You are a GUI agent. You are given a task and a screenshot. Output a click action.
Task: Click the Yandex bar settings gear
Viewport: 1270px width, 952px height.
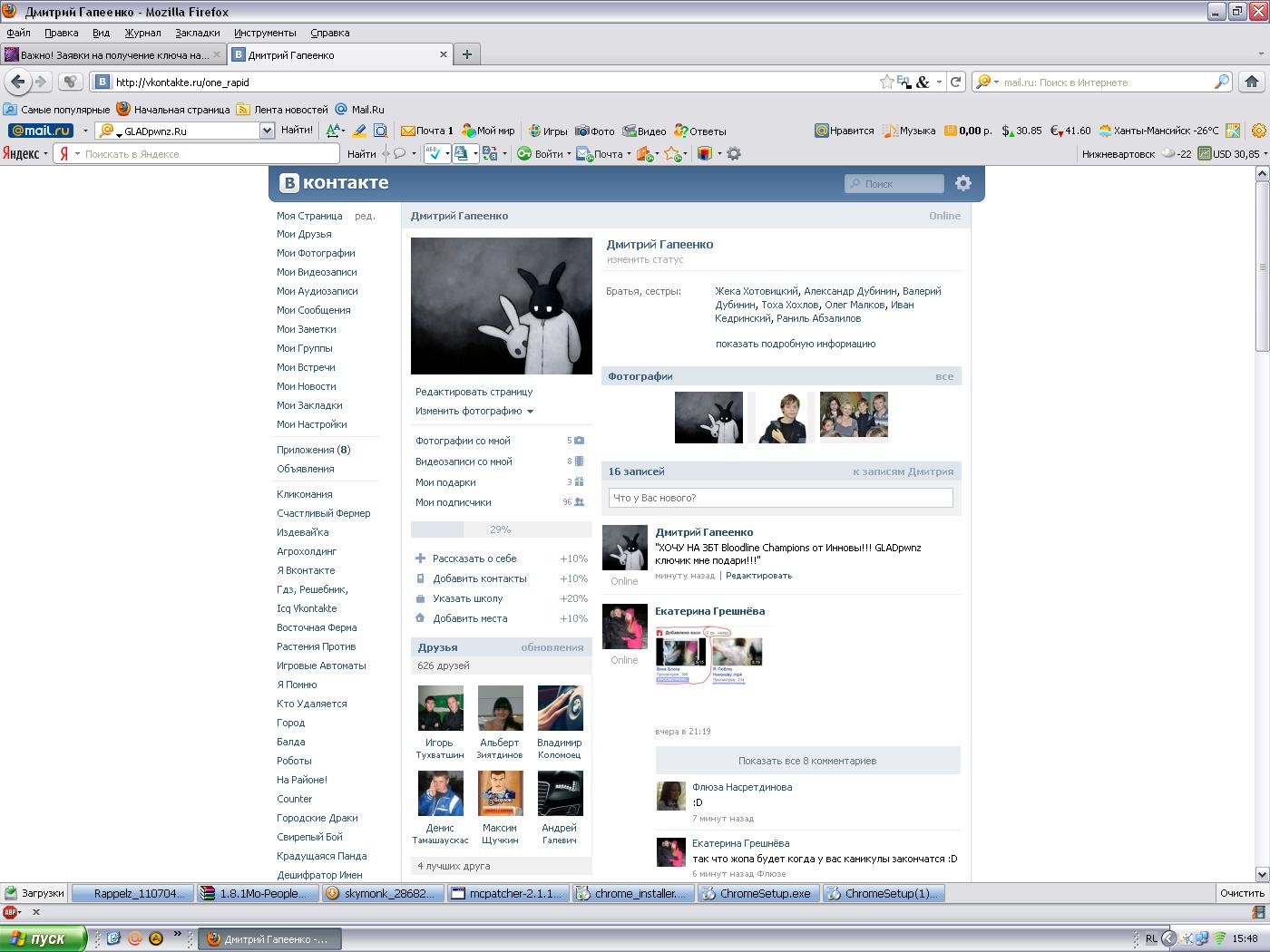pyautogui.click(x=734, y=154)
